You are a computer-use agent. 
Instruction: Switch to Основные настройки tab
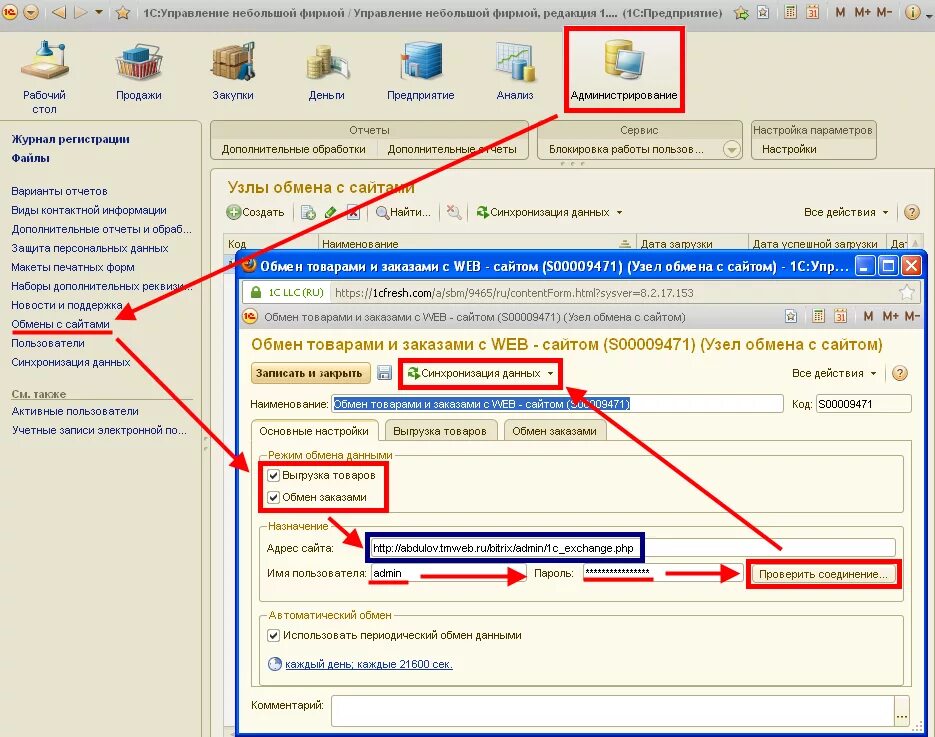314,431
